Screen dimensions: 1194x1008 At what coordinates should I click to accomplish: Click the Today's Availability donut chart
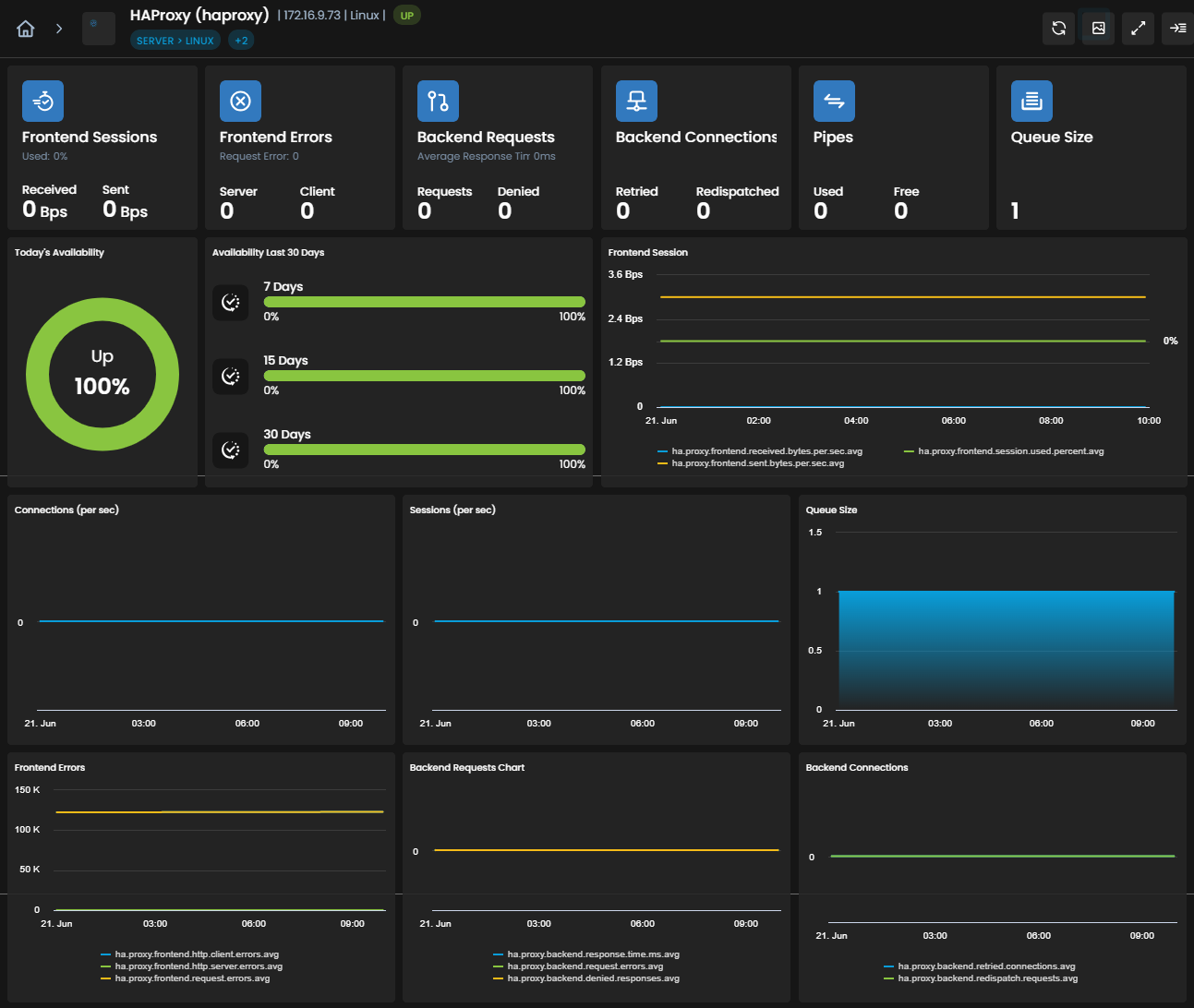click(x=103, y=374)
